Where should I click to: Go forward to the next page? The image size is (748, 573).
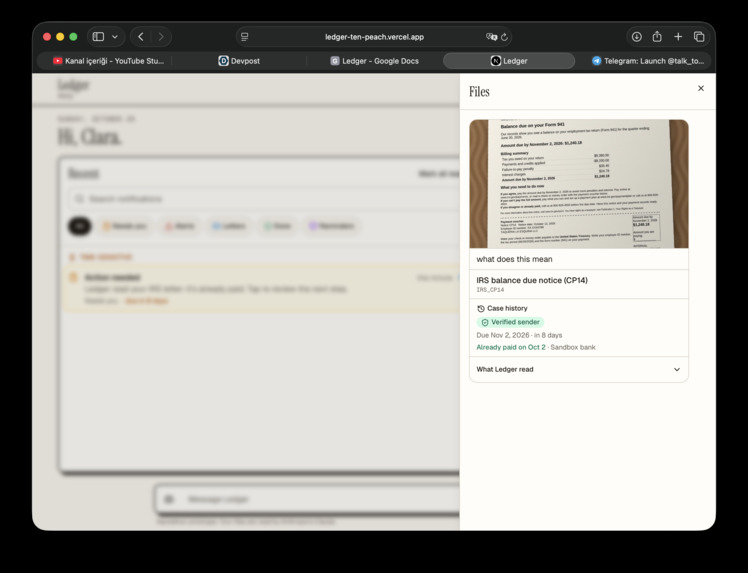pyautogui.click(x=161, y=37)
